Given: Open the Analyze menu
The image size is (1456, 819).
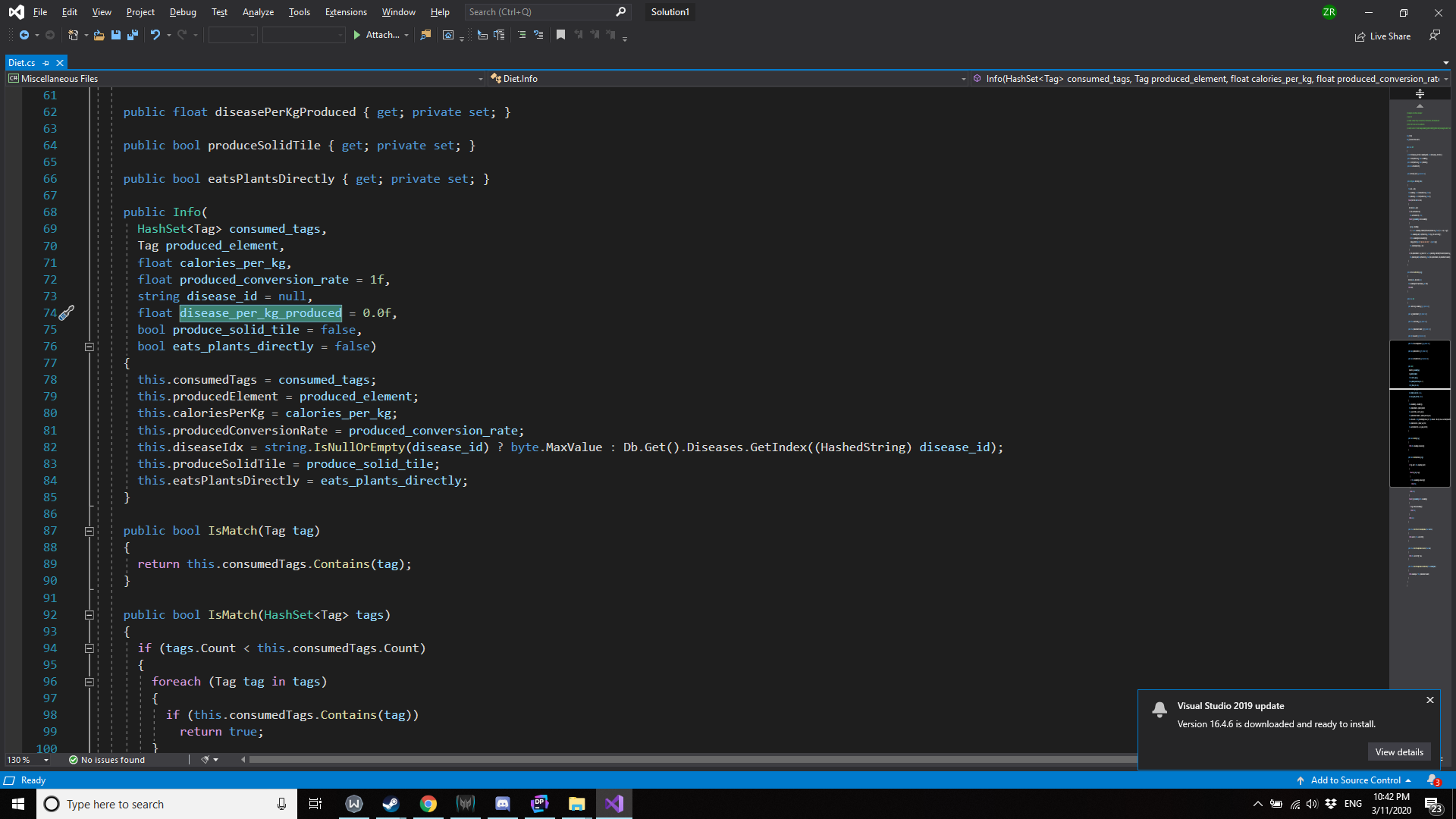Looking at the screenshot, I should pos(258,12).
